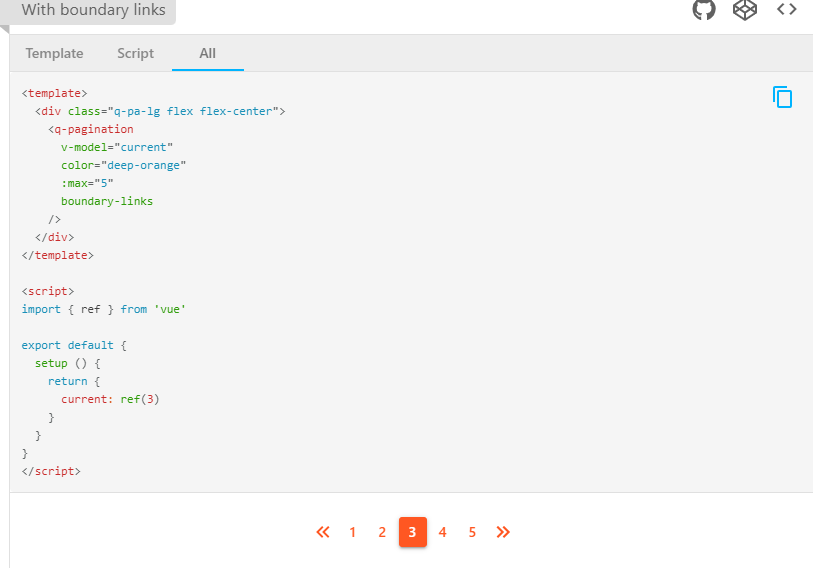Select the active page 3 button
Screen dimensions: 813x568
[413, 532]
